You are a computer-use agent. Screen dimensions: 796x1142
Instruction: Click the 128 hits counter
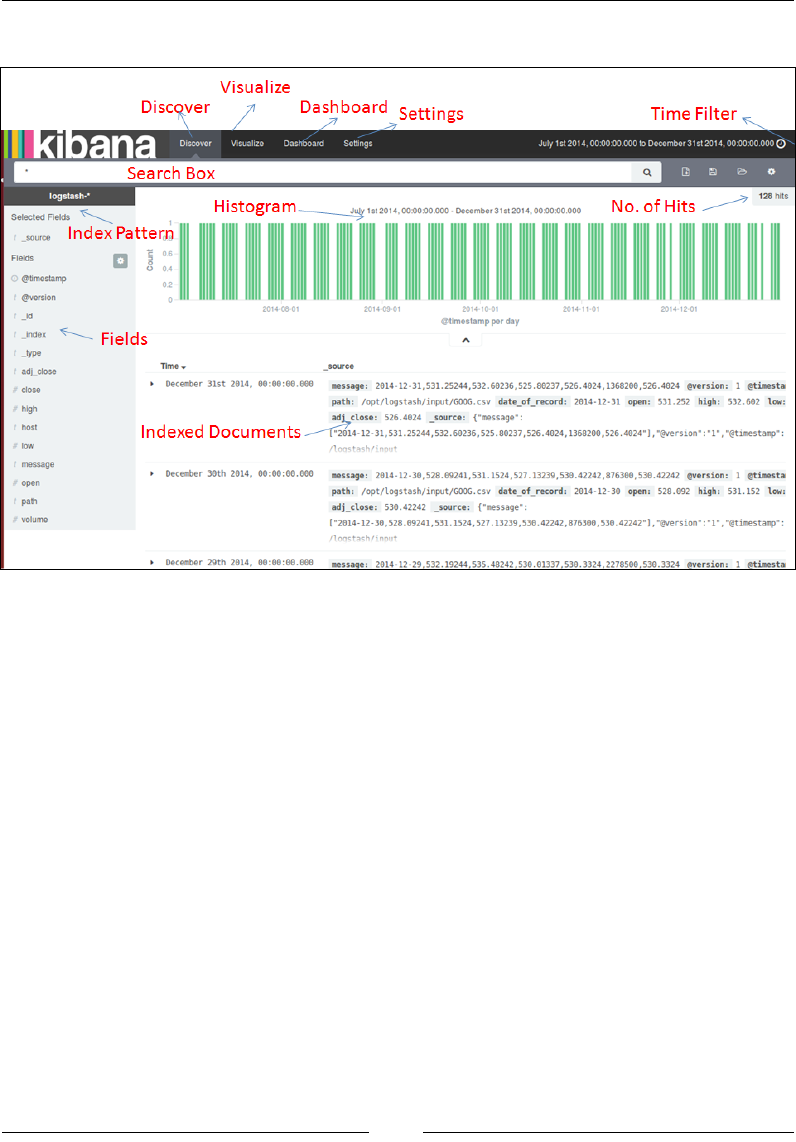(773, 196)
